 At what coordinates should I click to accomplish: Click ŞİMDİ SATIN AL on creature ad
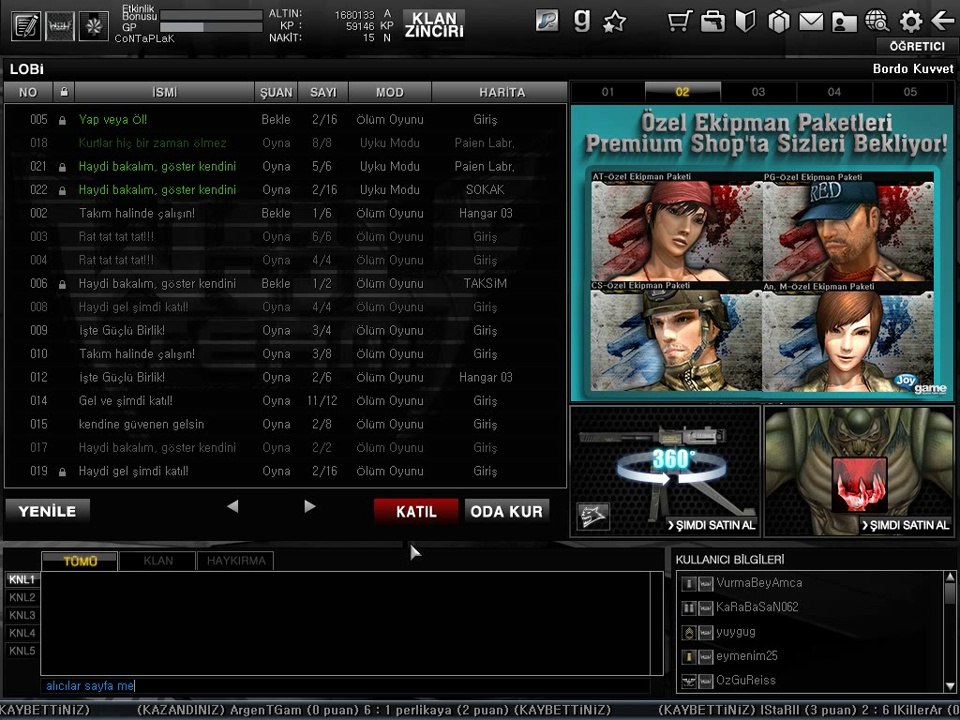tap(906, 525)
